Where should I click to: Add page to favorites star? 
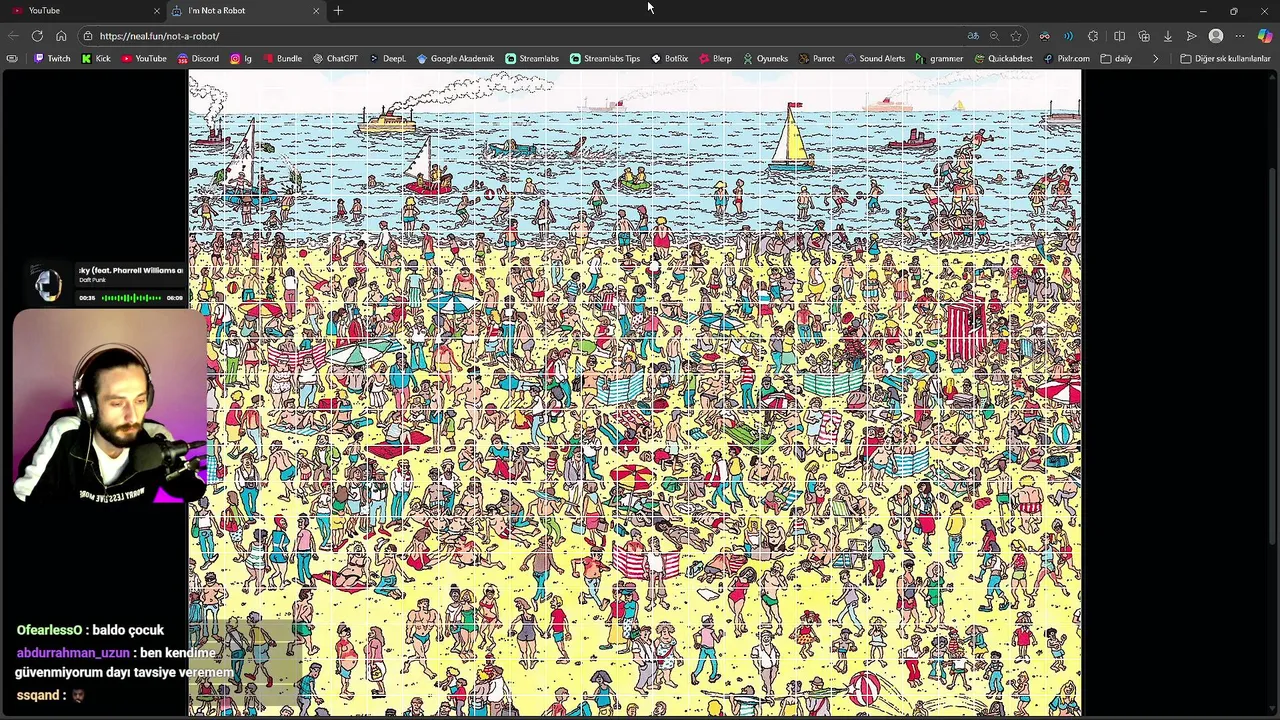click(x=1016, y=36)
